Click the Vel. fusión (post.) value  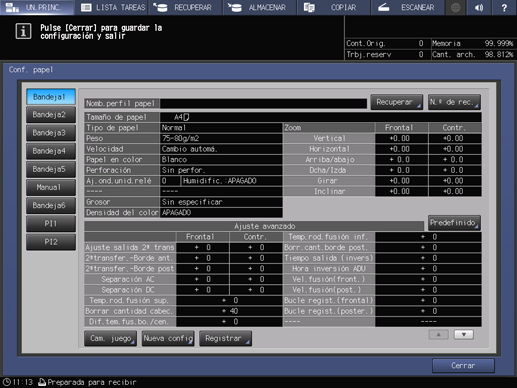click(x=428, y=290)
